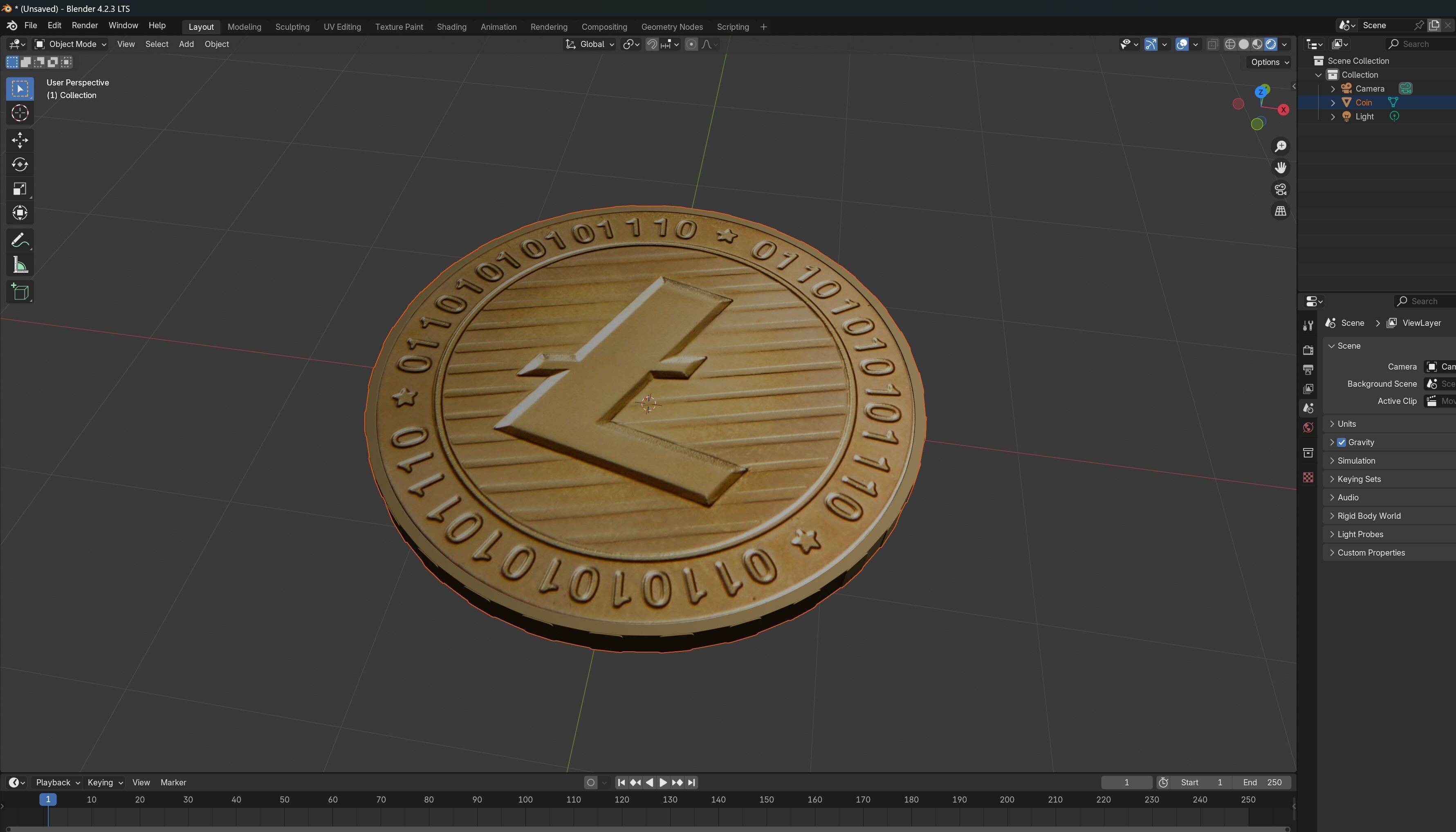Viewport: 1456px width, 832px height.
Task: Collapse the Collection in outliner
Action: click(1319, 75)
